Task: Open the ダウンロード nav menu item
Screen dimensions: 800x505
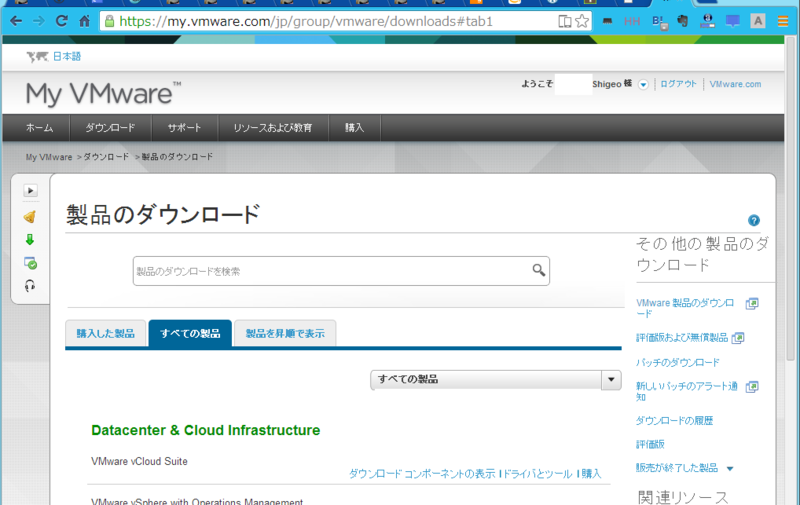Action: pyautogui.click(x=110, y=128)
